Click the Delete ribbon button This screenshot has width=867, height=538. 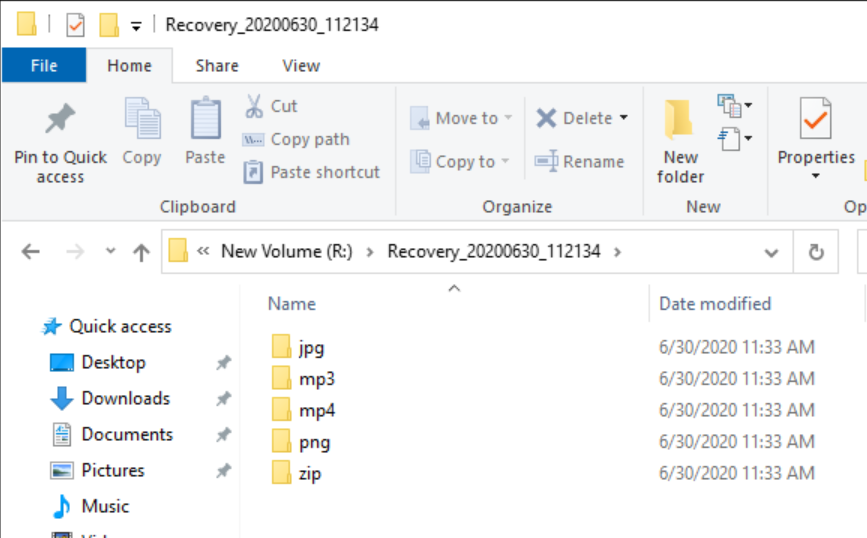582,118
